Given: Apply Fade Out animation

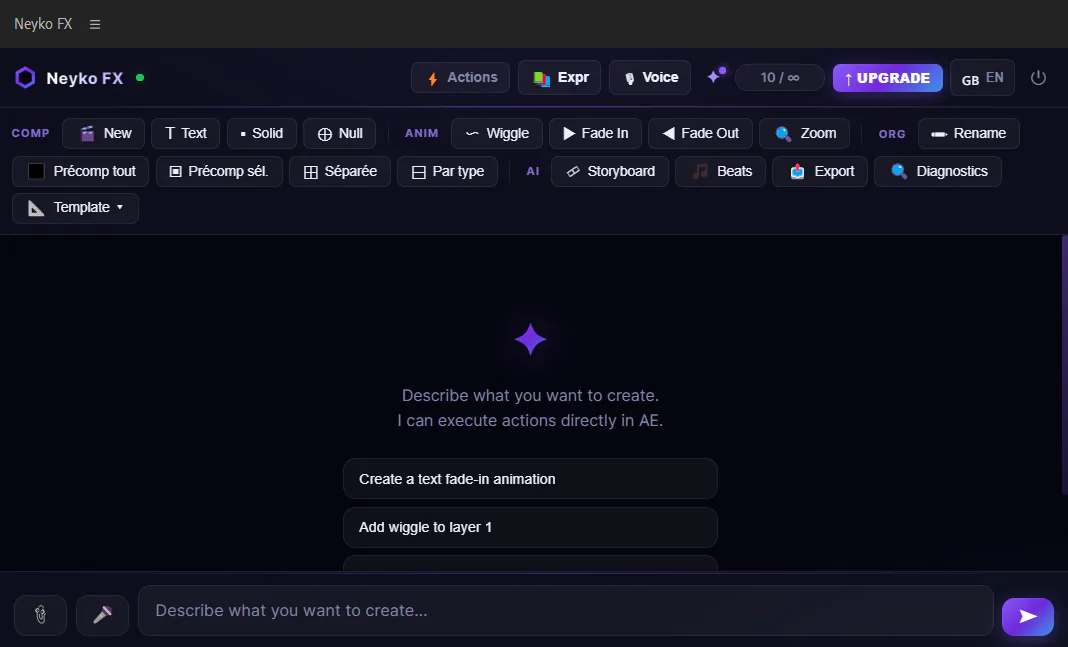Looking at the screenshot, I should pyautogui.click(x=700, y=133).
